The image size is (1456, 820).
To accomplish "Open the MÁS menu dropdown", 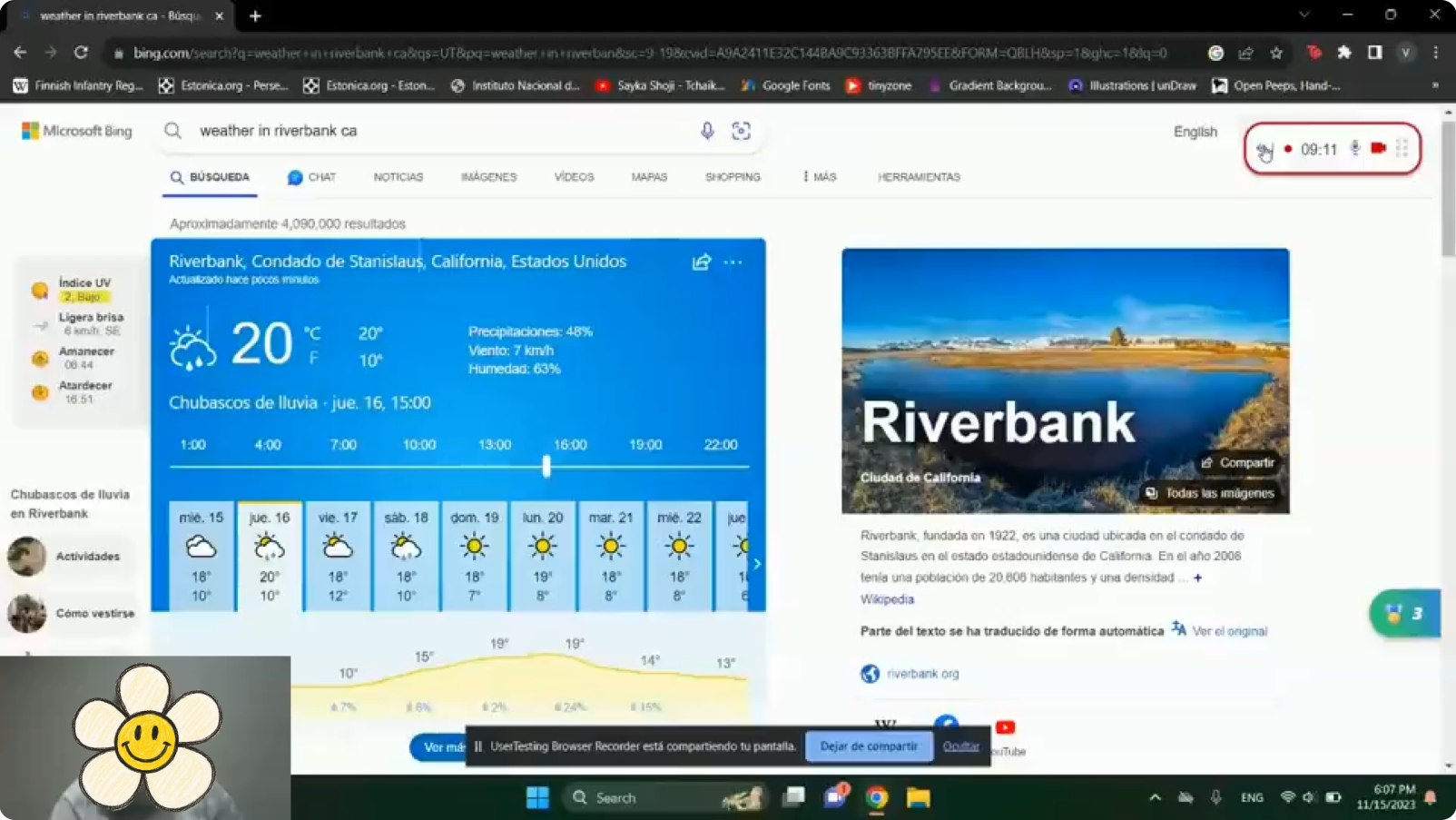I will [819, 177].
